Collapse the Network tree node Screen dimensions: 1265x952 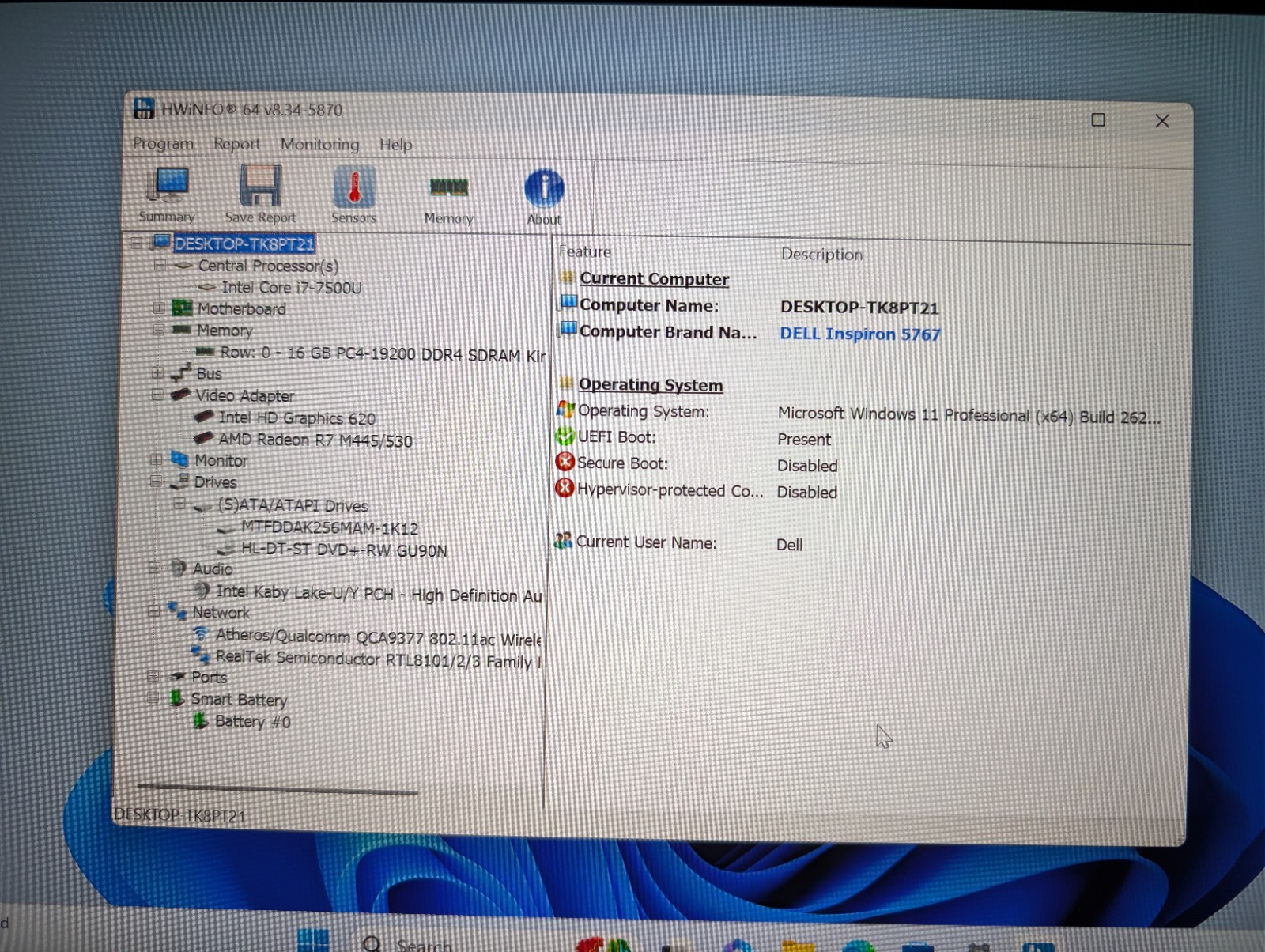(153, 610)
